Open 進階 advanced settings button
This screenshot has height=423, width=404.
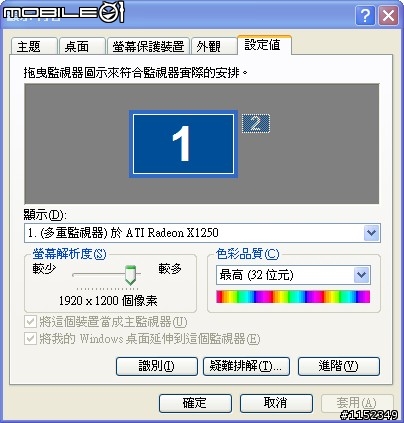[x=339, y=366]
